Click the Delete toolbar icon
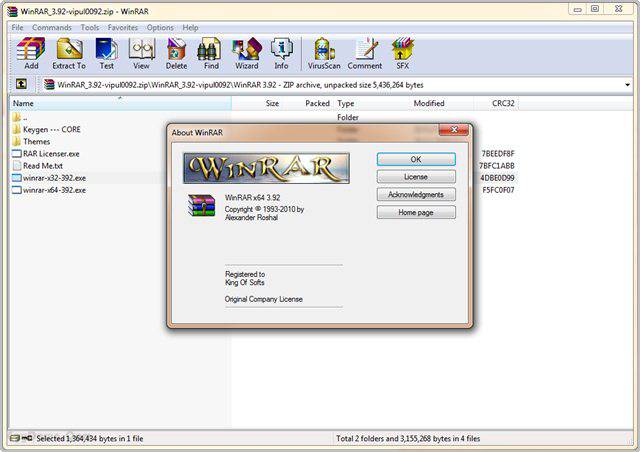This screenshot has height=452, width=640. point(176,53)
